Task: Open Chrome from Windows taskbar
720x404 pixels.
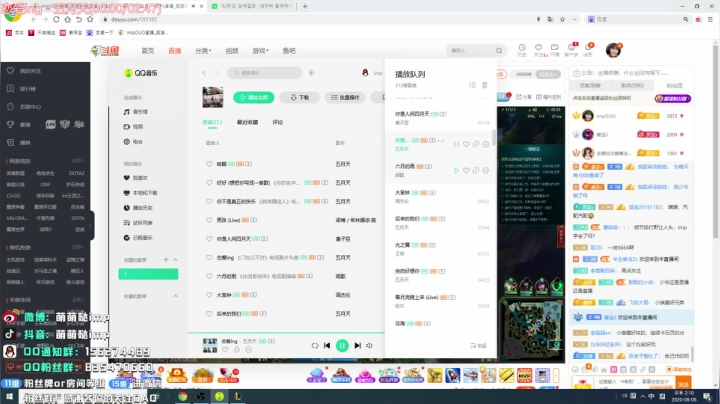Action: [x=183, y=396]
